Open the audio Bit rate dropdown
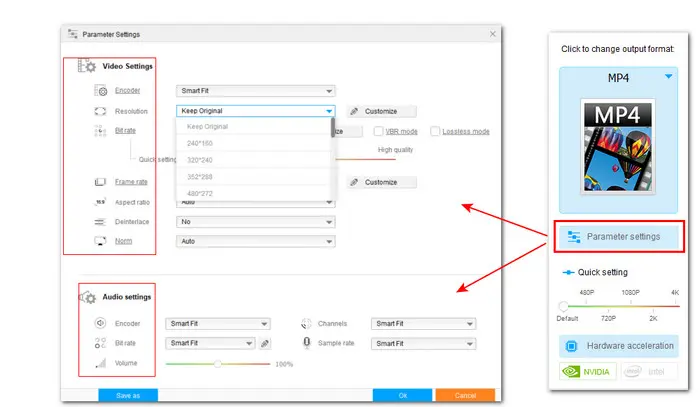 click(210, 343)
